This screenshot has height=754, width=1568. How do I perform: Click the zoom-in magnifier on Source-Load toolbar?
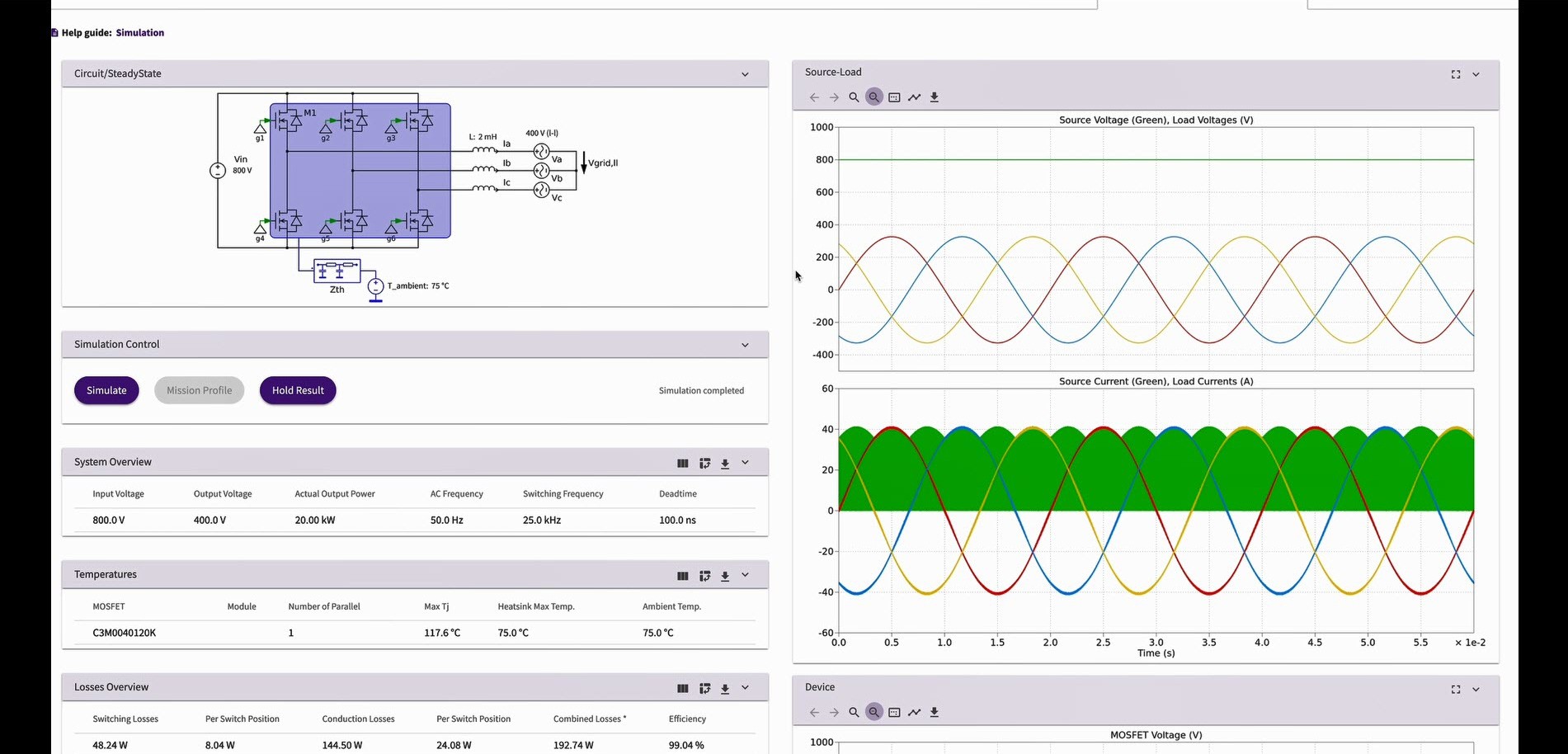[854, 97]
